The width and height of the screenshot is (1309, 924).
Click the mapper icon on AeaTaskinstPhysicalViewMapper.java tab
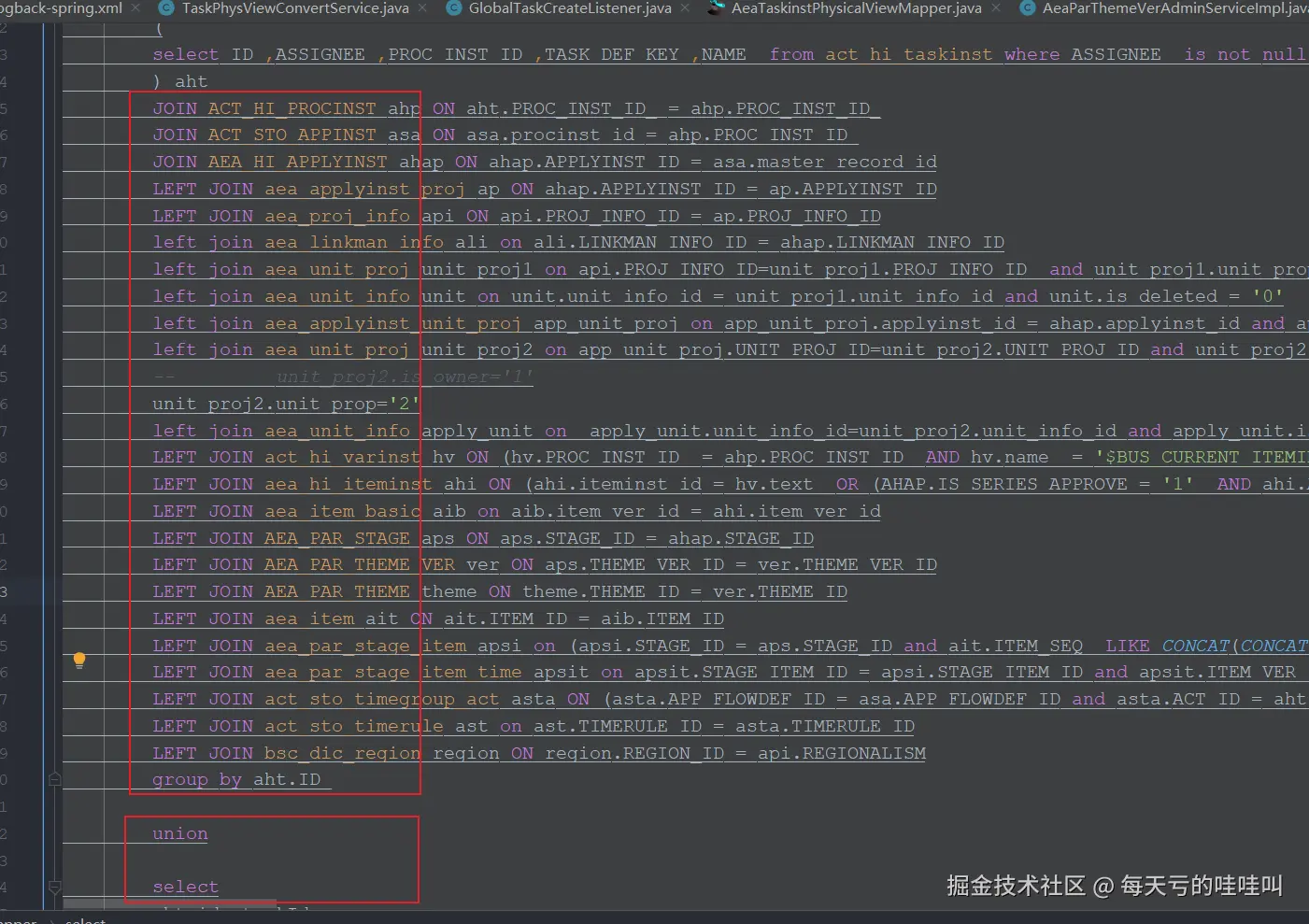[x=716, y=8]
